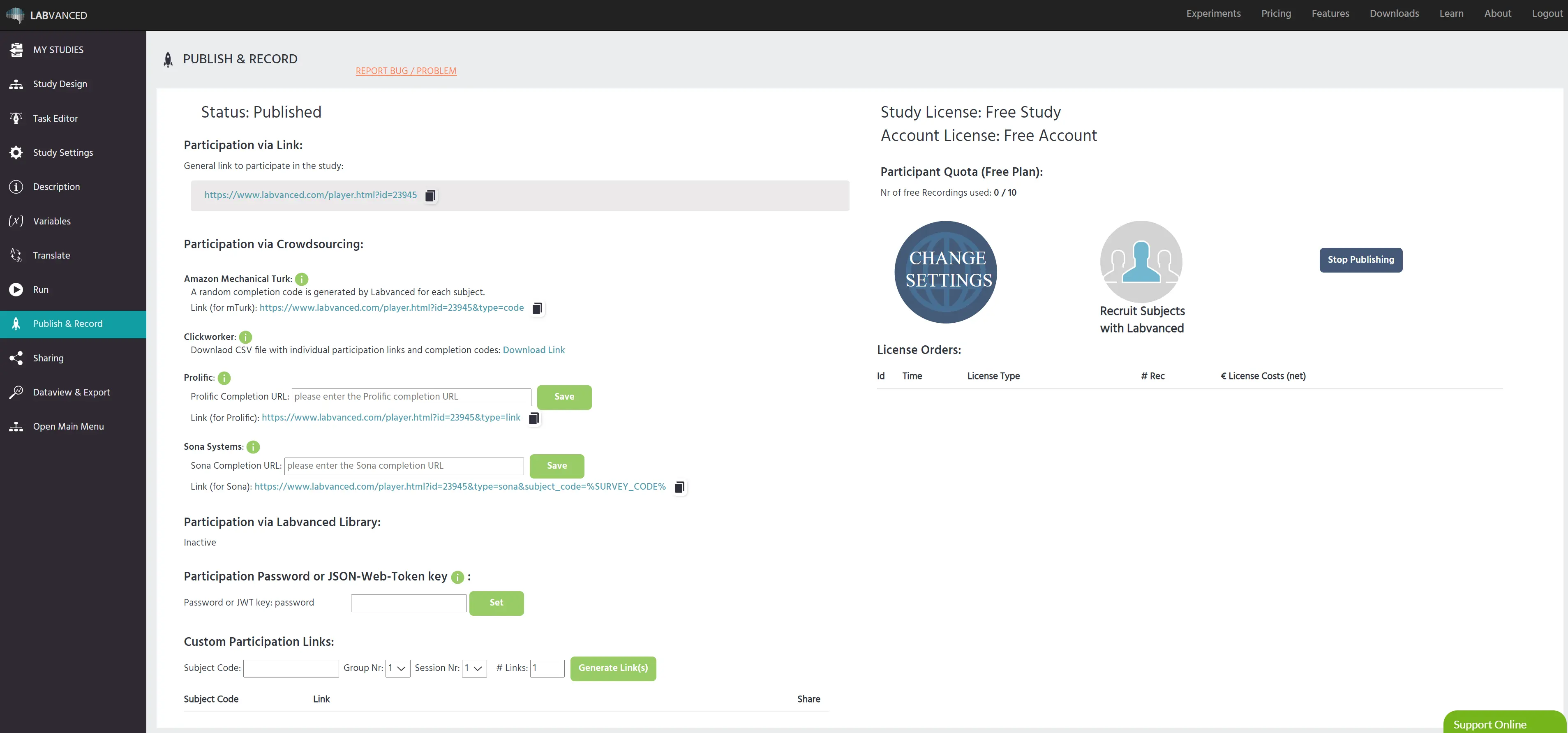Click the Stop Publishing button
The width and height of the screenshot is (1568, 733).
(1361, 260)
